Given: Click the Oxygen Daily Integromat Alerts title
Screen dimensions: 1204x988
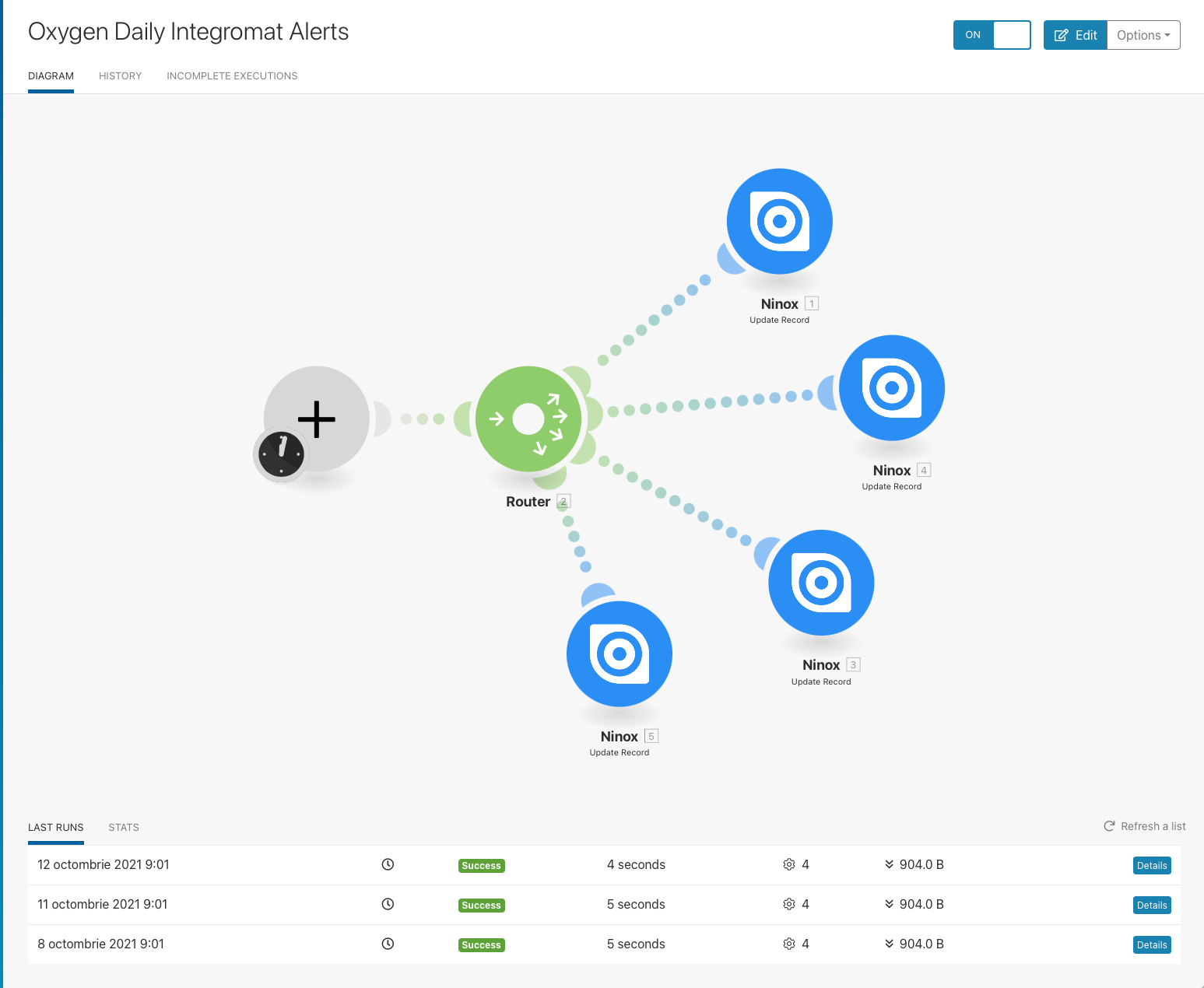Looking at the screenshot, I should (188, 32).
